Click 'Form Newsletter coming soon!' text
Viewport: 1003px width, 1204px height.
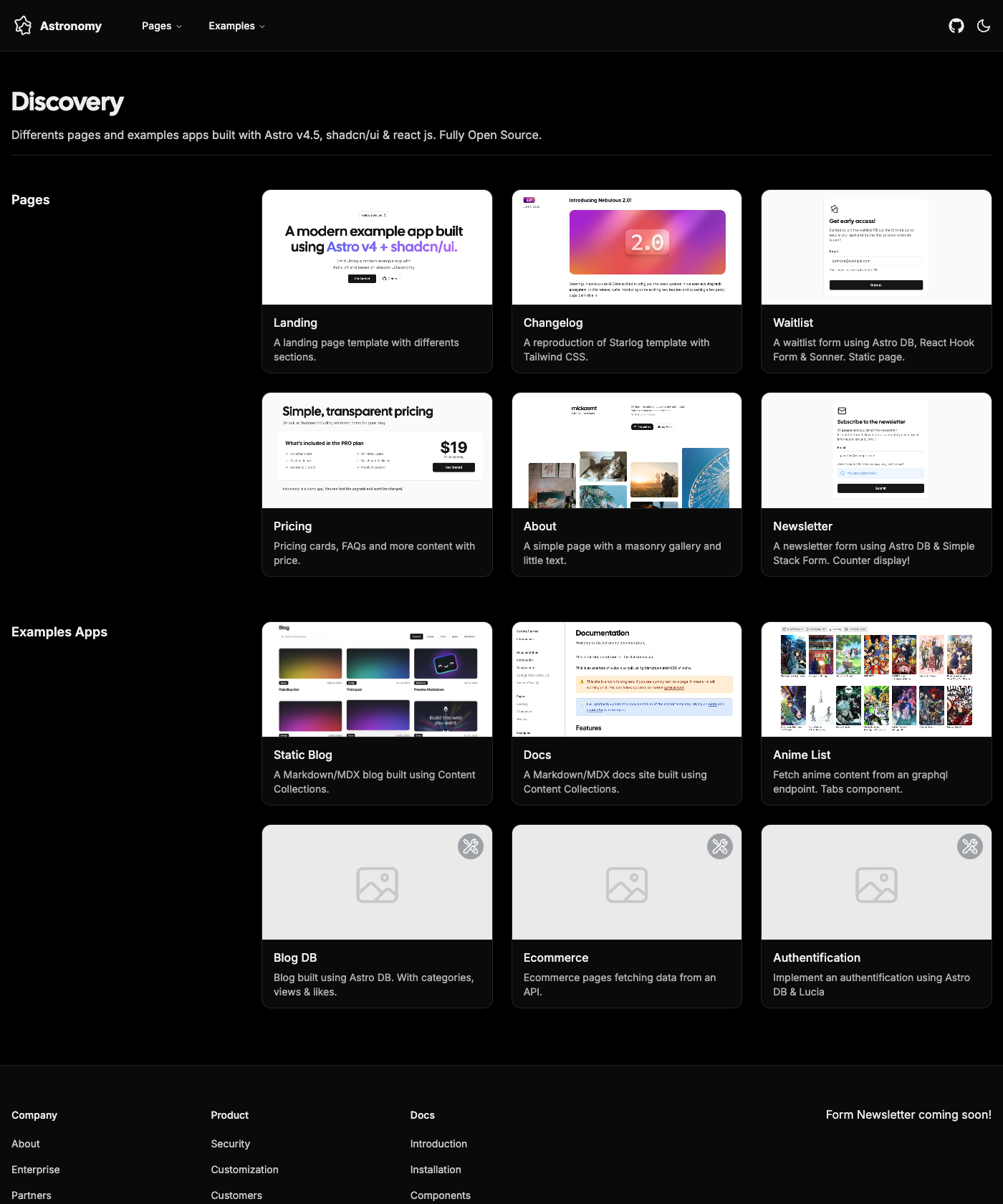(x=908, y=1114)
